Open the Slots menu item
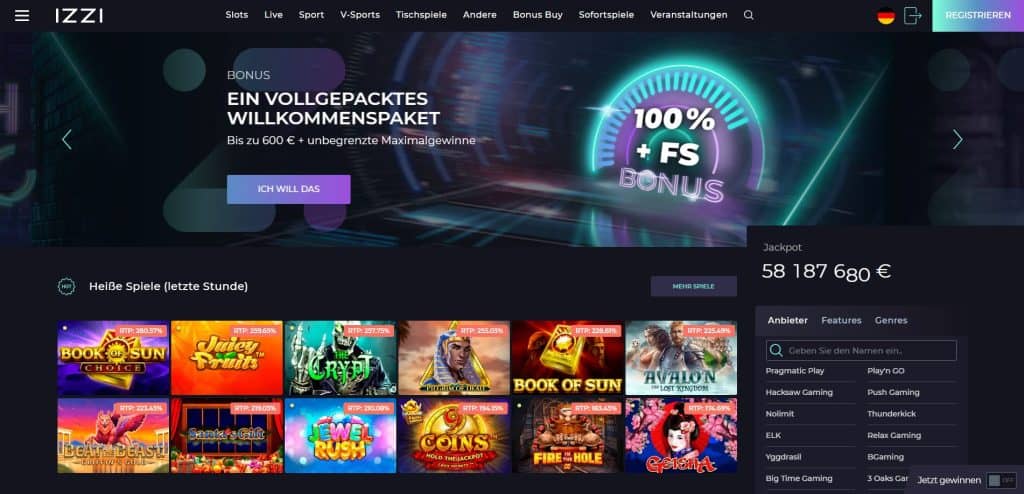 pyautogui.click(x=236, y=15)
